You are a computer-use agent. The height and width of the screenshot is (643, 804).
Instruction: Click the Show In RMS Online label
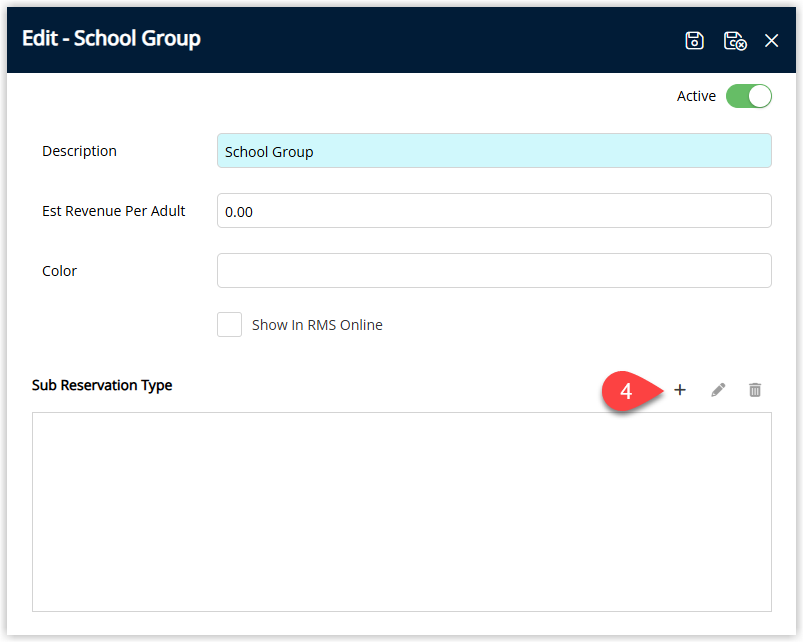317,325
